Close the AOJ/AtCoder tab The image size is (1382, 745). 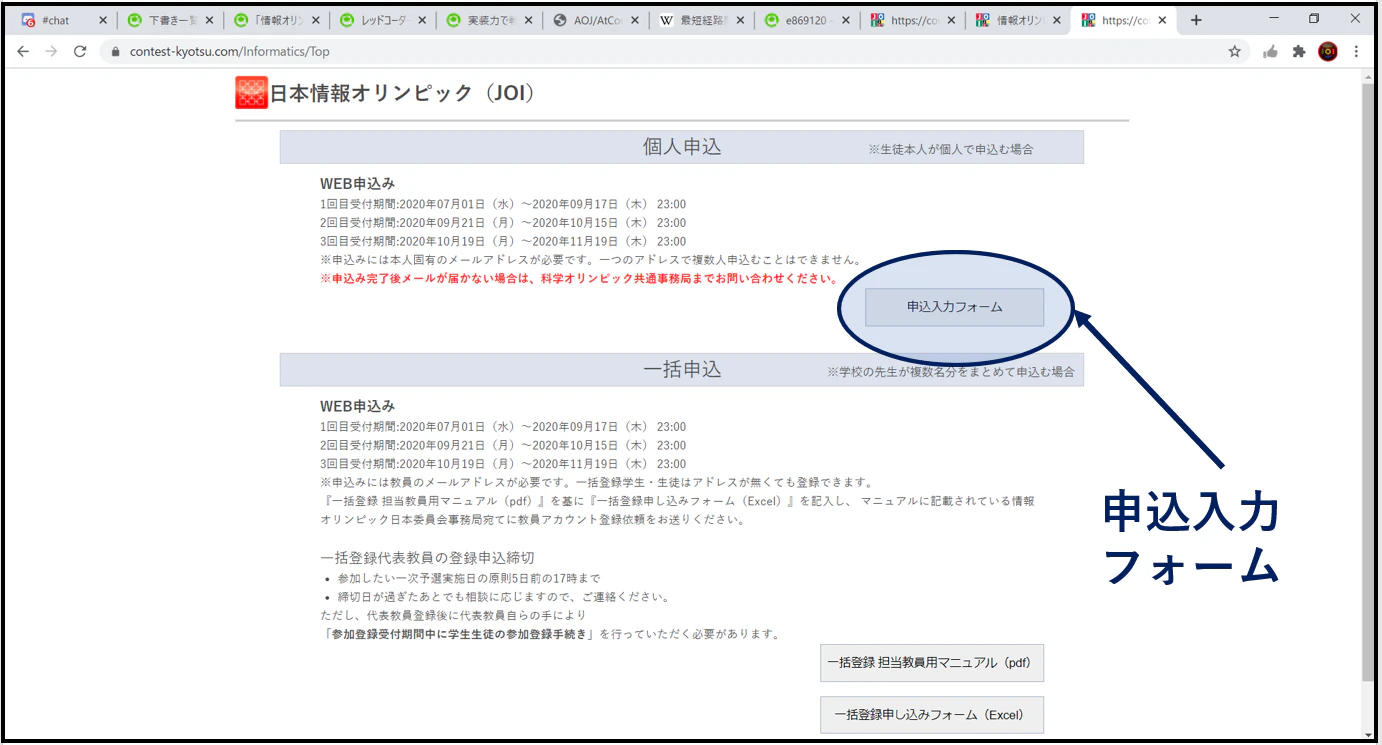(632, 20)
